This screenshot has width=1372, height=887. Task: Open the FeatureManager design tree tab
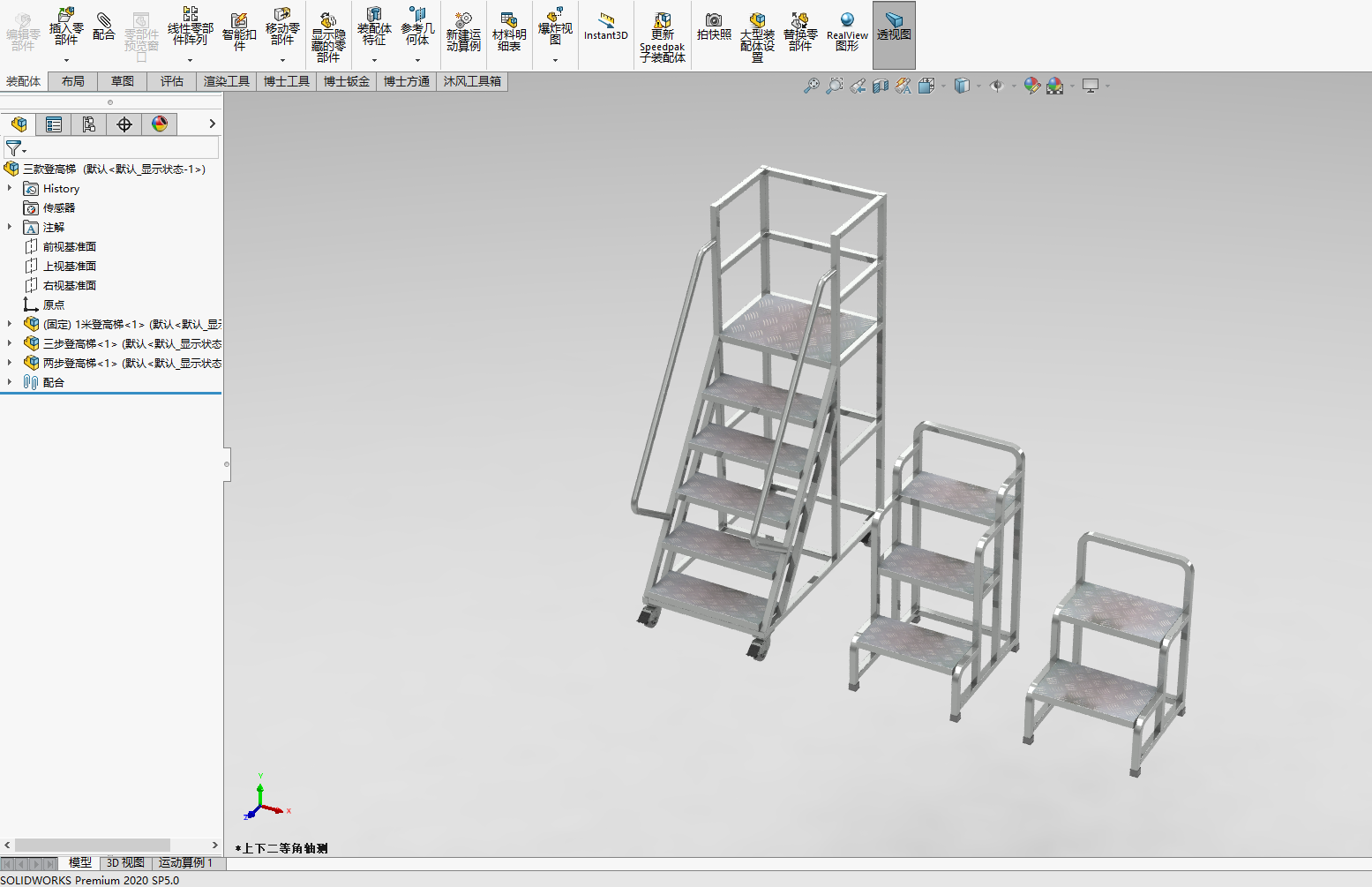coord(19,124)
